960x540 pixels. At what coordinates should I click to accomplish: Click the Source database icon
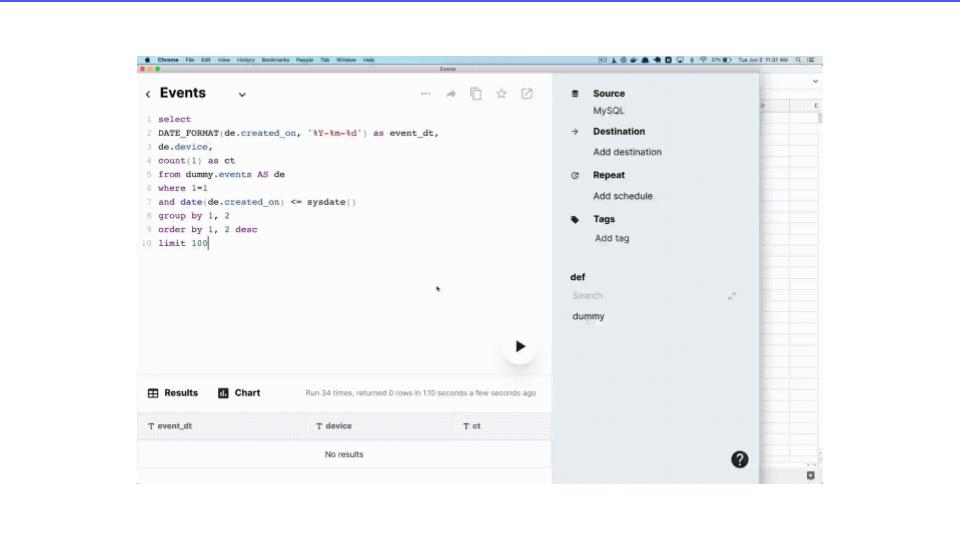[x=575, y=94]
